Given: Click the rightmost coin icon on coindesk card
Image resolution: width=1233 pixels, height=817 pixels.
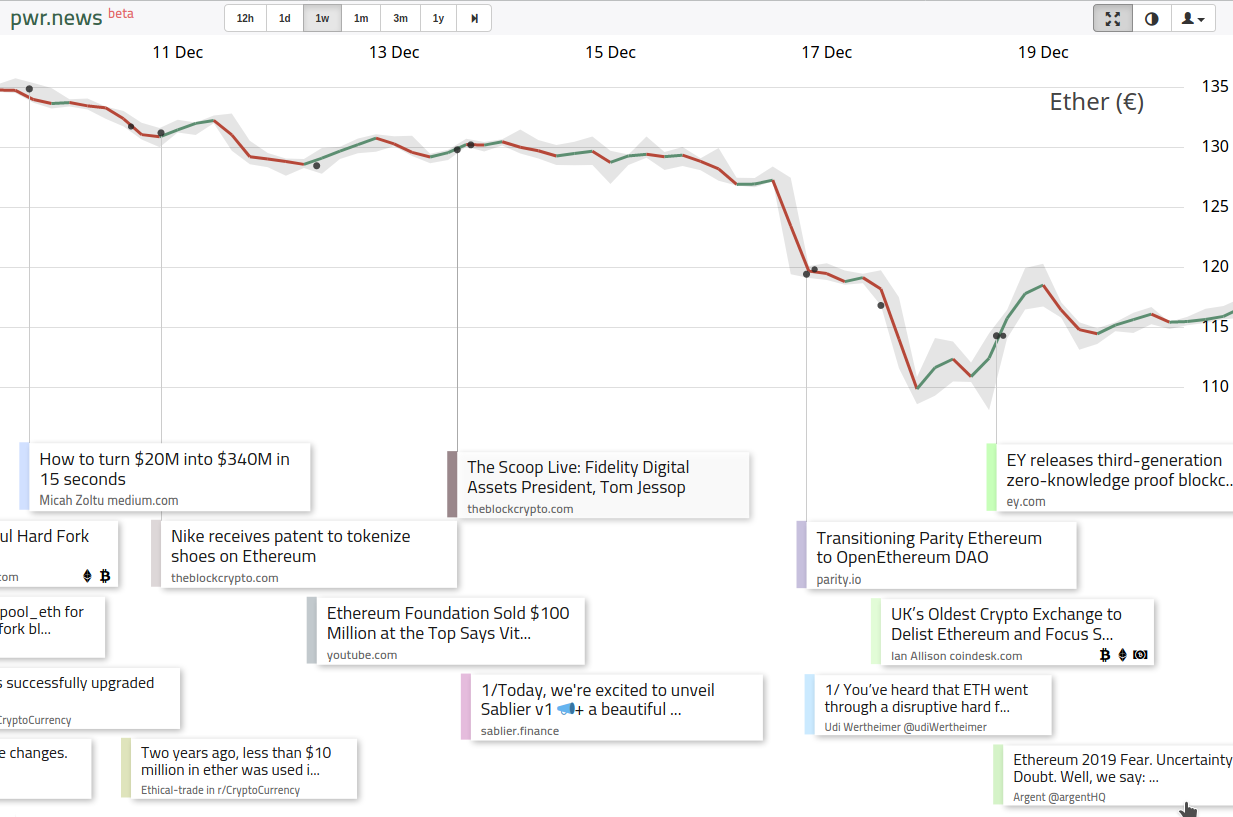Looking at the screenshot, I should [1140, 655].
